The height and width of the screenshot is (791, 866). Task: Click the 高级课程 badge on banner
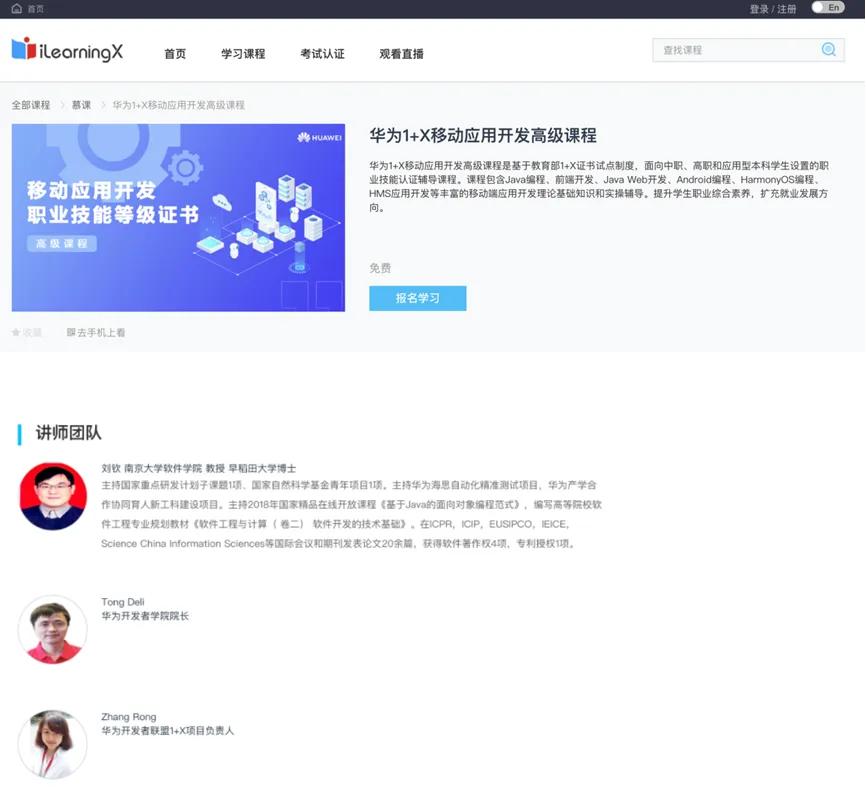(62, 244)
